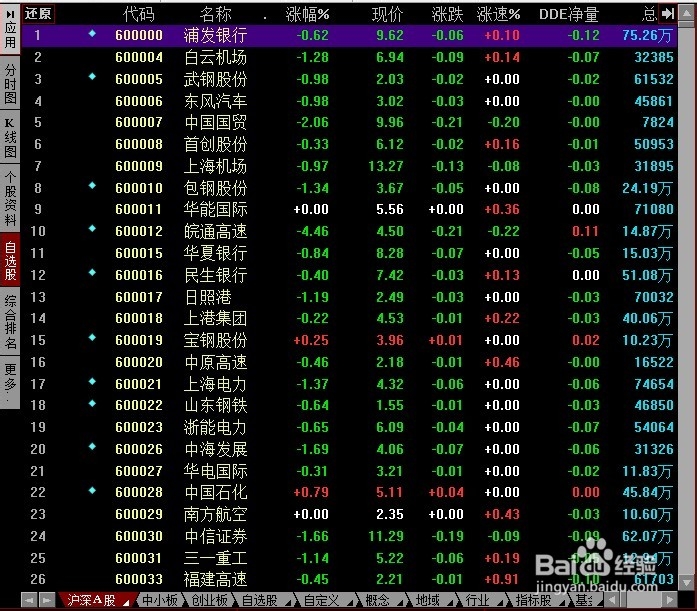Screen dimensions: 697x611
Task: Open the 概念 bottom tab dropdown
Action: (400, 603)
